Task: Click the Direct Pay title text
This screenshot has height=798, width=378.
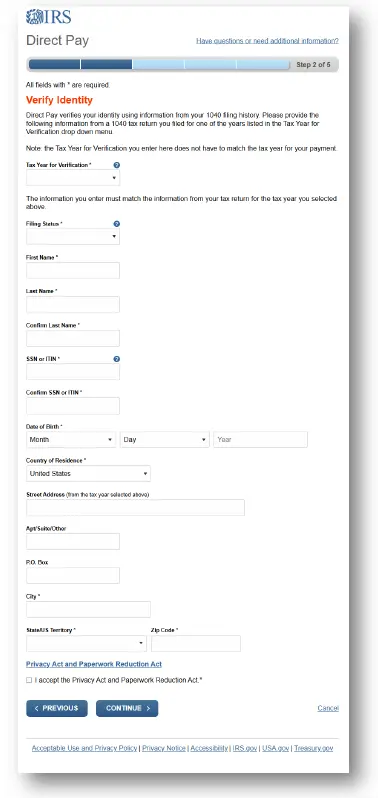Action: click(57, 41)
